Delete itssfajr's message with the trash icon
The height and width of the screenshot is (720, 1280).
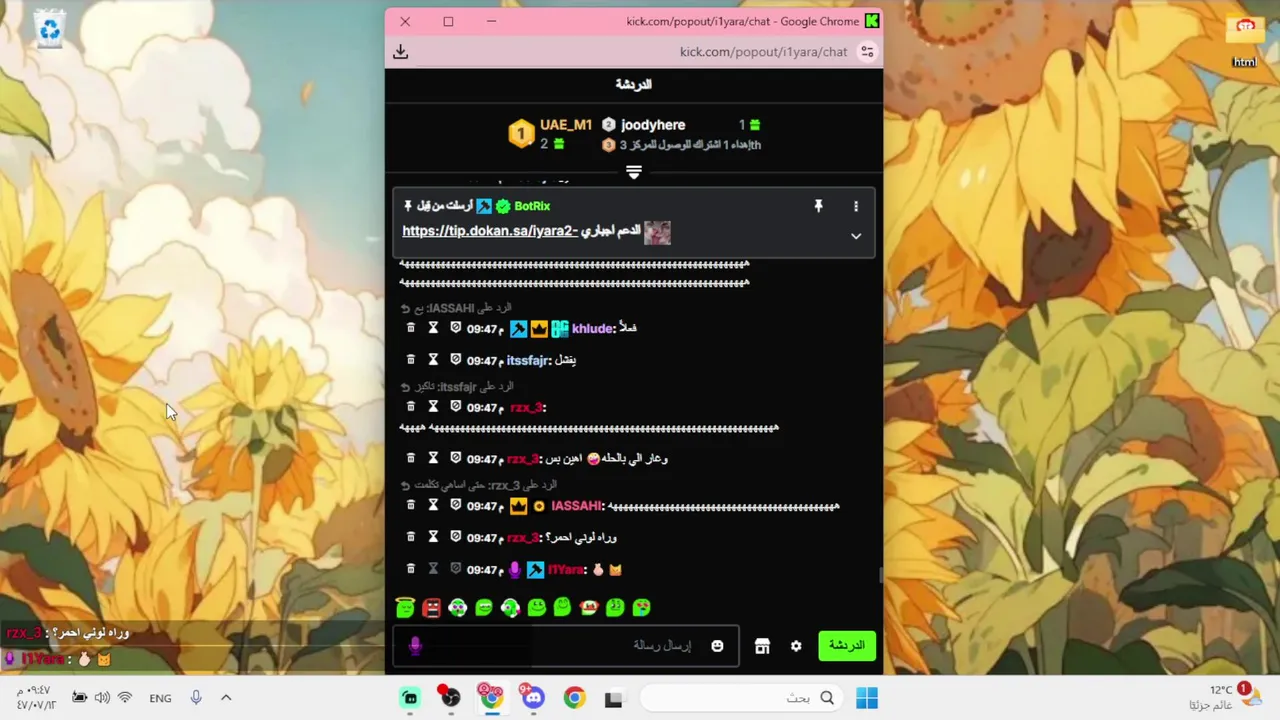point(410,359)
